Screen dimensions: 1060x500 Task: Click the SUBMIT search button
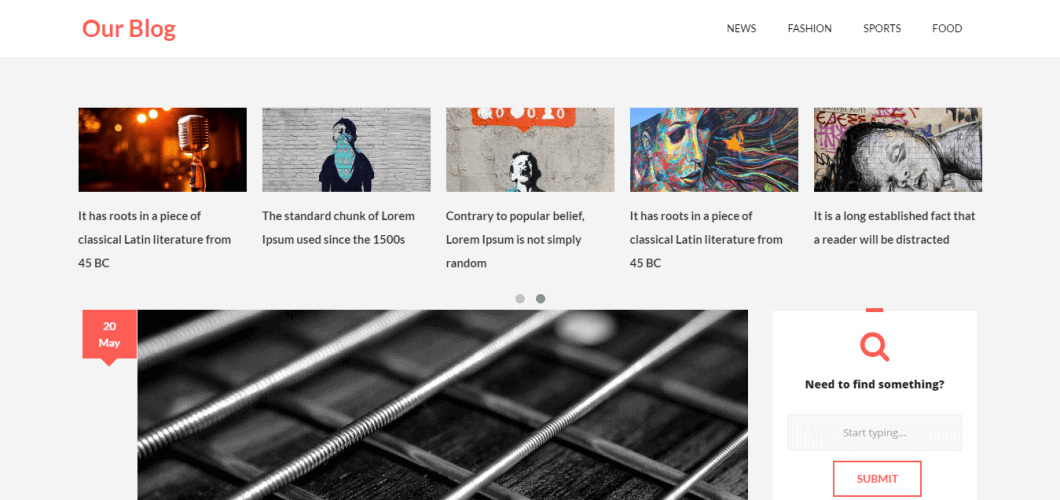[x=877, y=479]
